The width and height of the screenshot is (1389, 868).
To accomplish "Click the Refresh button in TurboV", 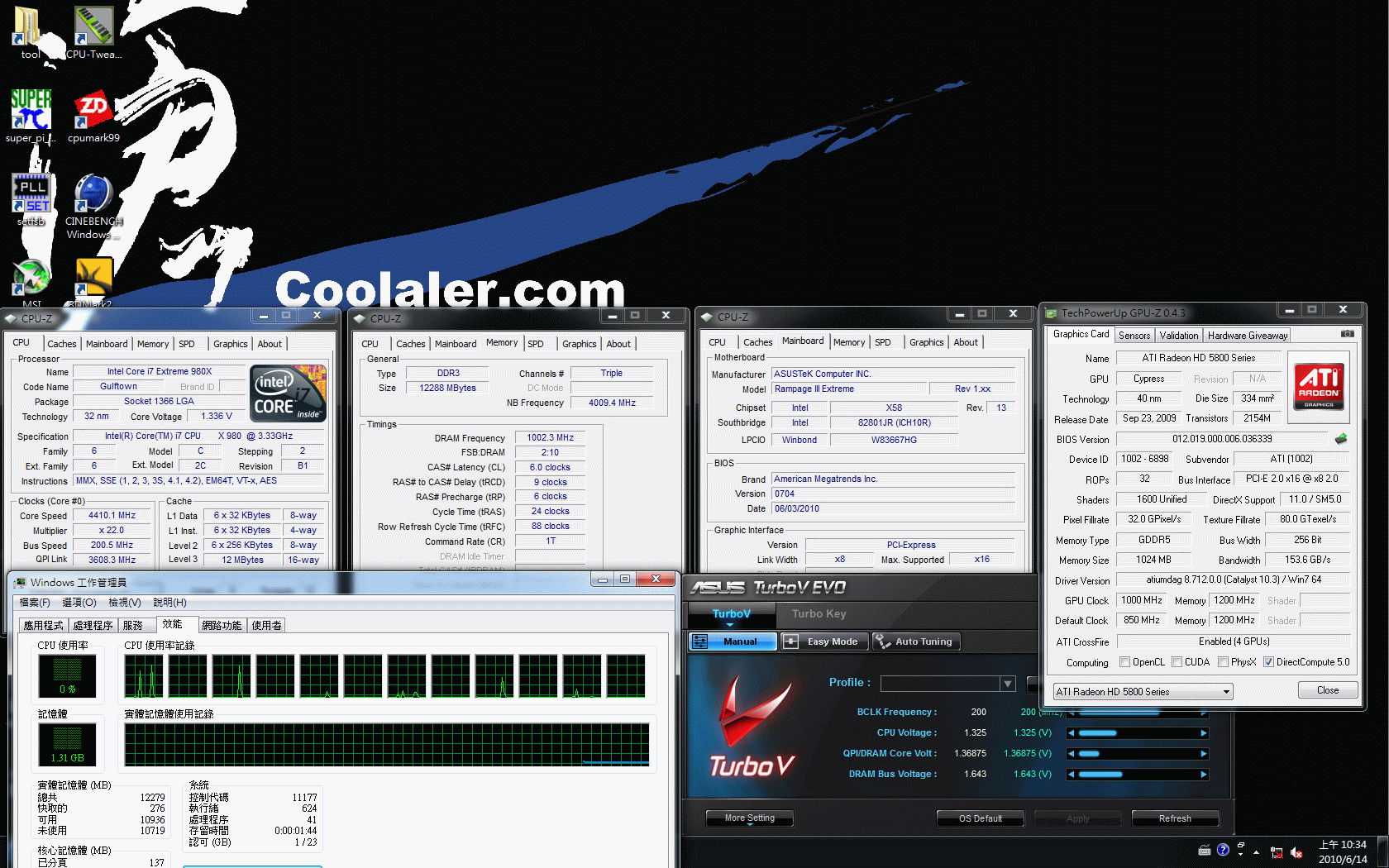I will [1175, 818].
